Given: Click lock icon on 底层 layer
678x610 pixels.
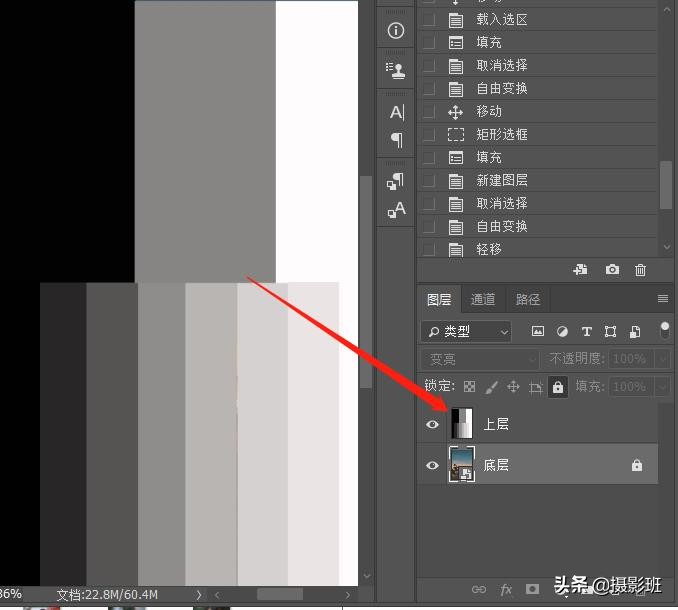Looking at the screenshot, I should (x=636, y=465).
